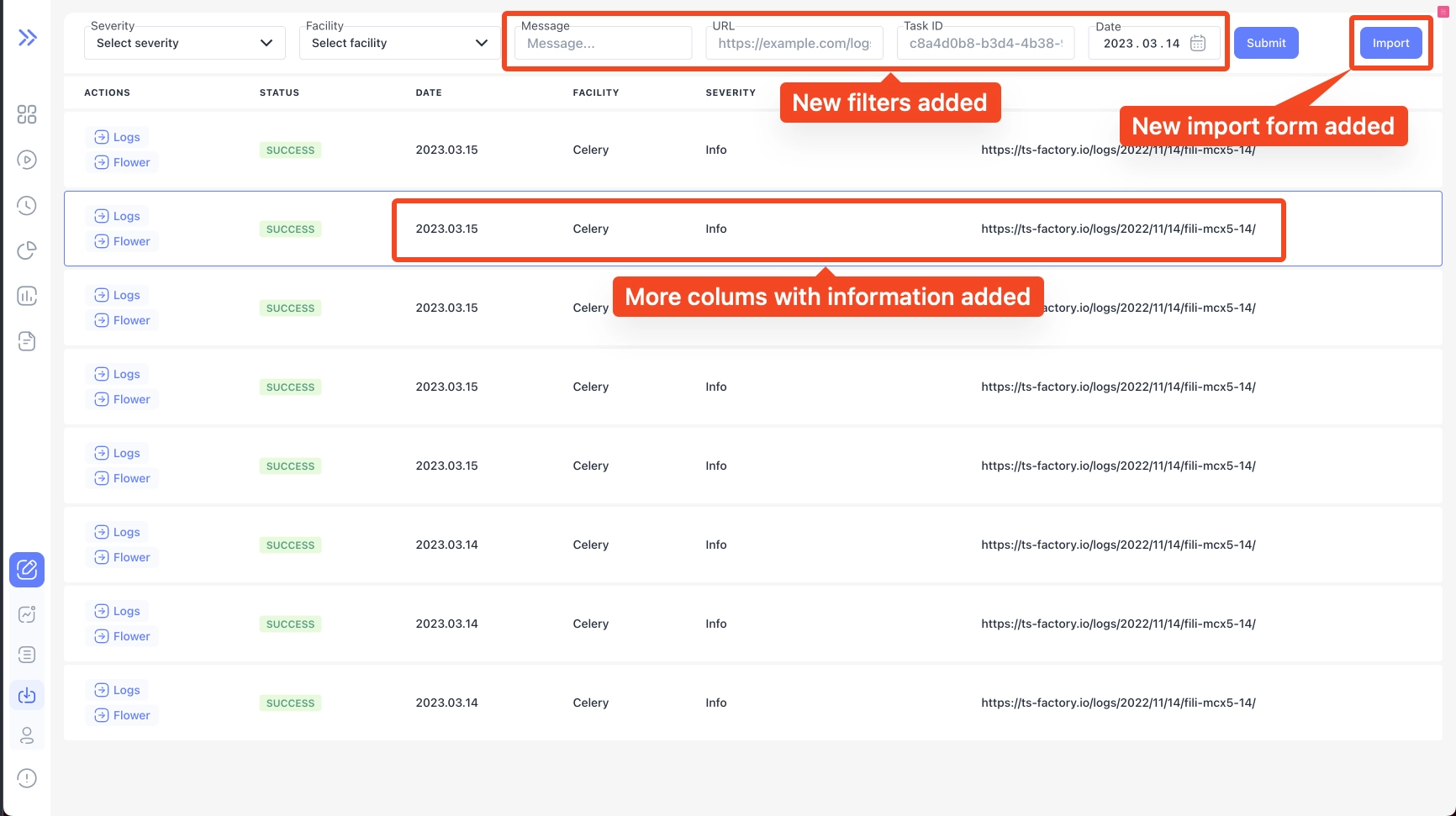Open Logs for the first table row

[x=117, y=136]
